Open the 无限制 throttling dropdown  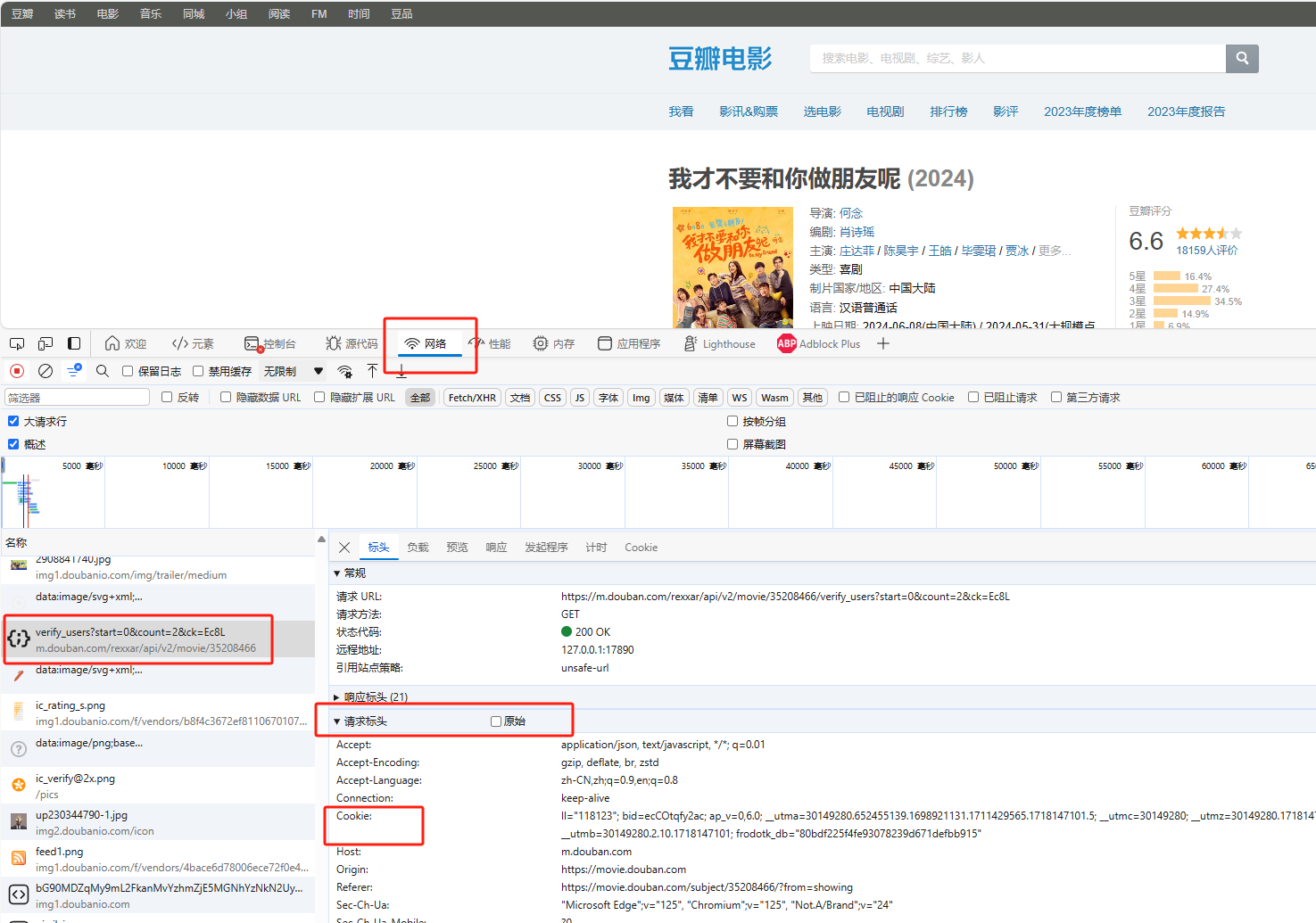294,371
